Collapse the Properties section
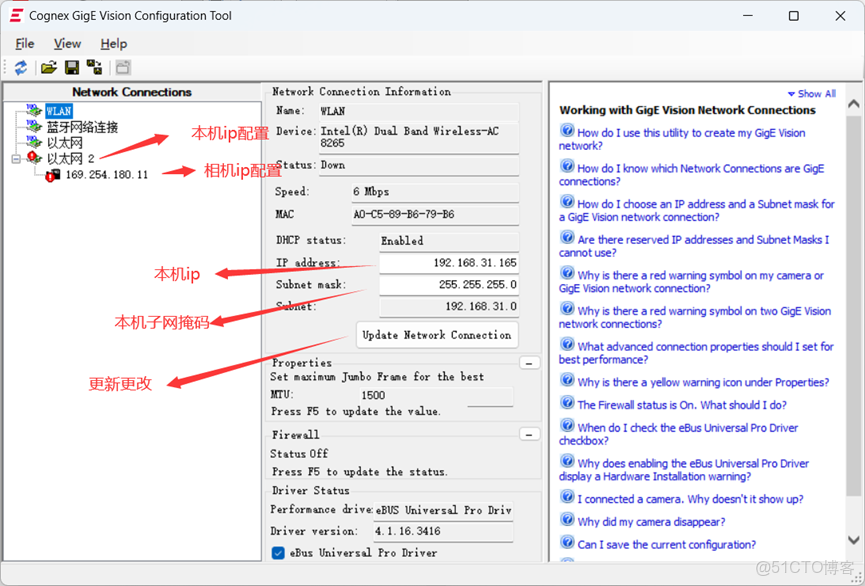Image resolution: width=865 pixels, height=586 pixels. [x=529, y=363]
